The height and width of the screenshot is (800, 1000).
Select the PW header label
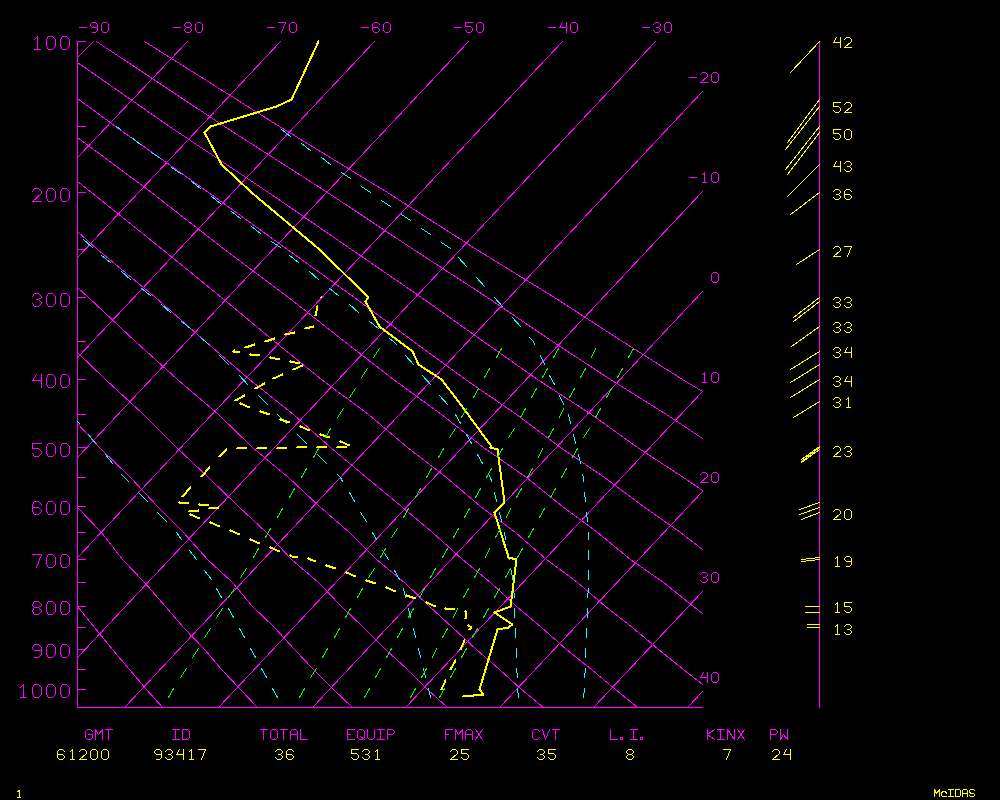click(x=779, y=735)
